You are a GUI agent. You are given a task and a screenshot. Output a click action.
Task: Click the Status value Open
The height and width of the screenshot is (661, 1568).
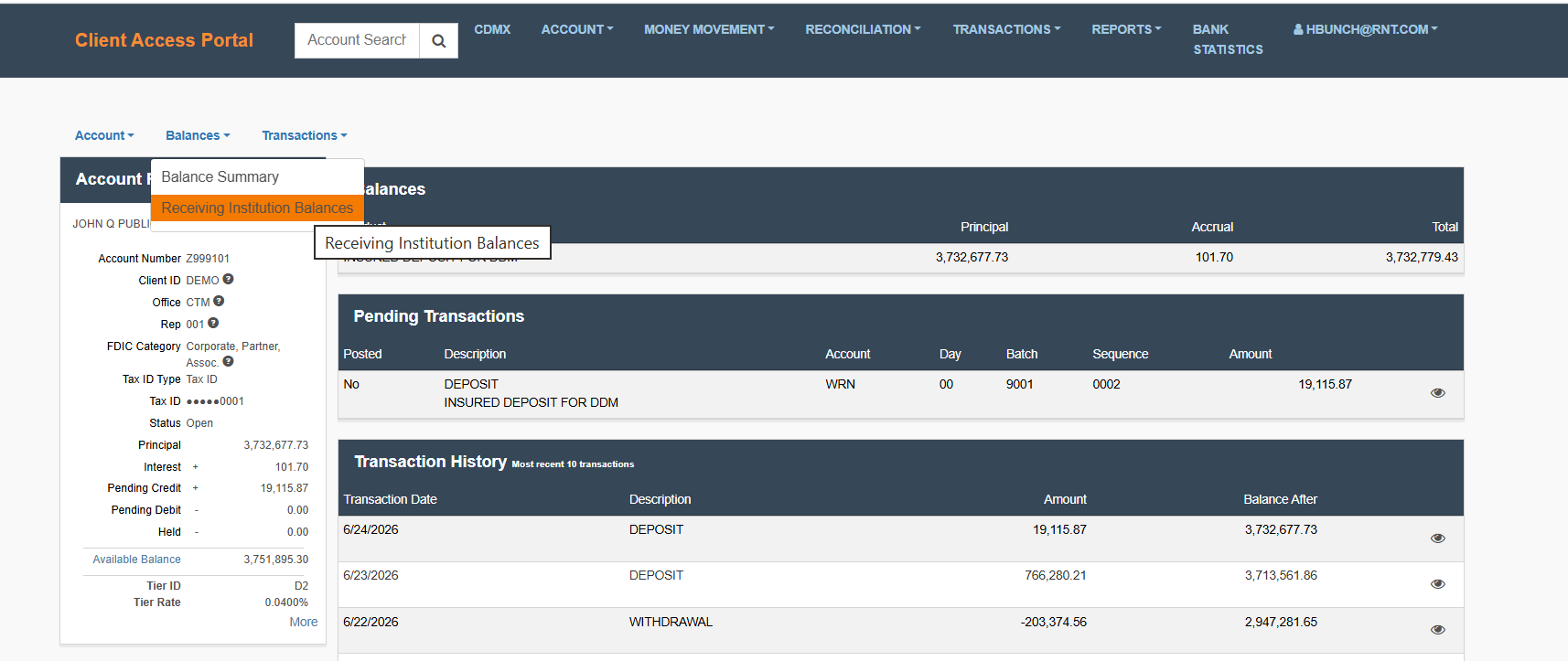click(x=199, y=423)
